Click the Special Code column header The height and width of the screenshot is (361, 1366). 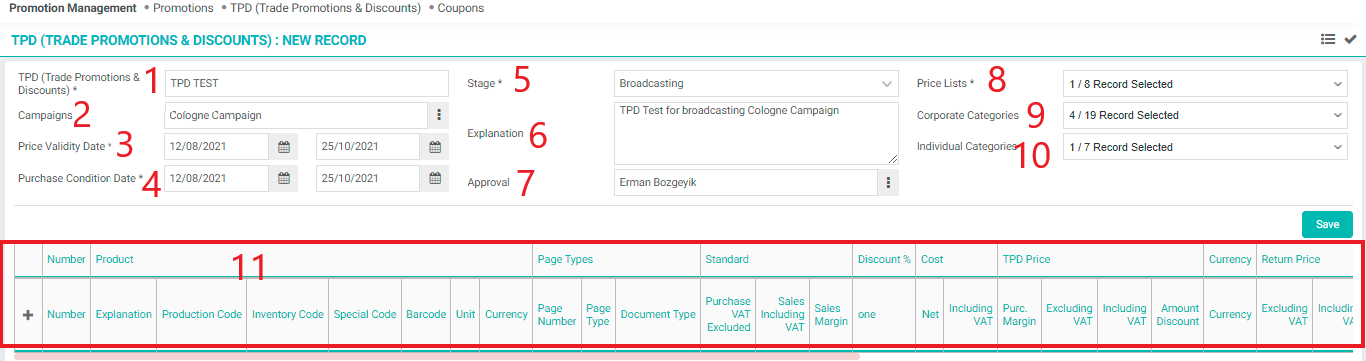[365, 314]
